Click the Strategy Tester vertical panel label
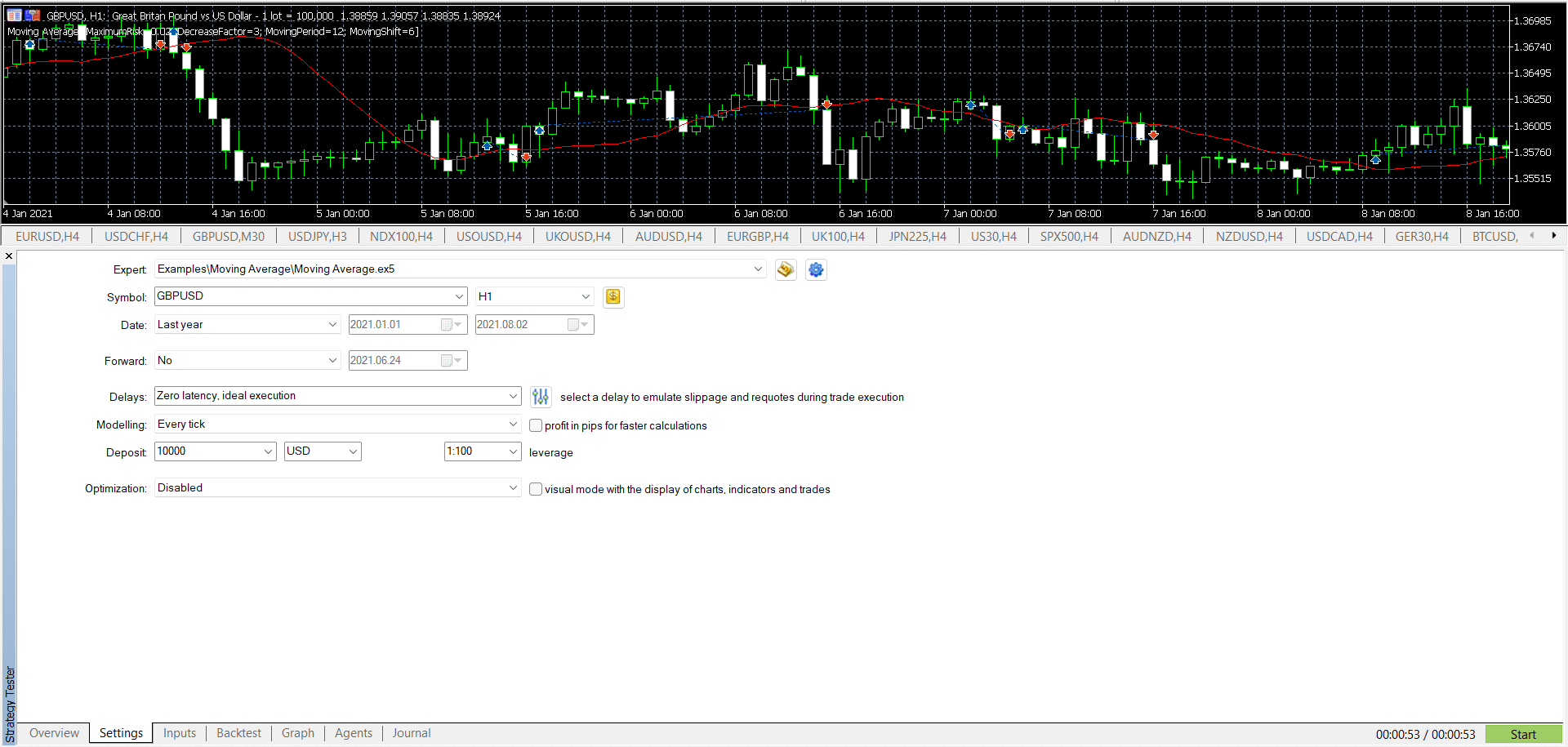The height and width of the screenshot is (747, 1568). [10, 705]
